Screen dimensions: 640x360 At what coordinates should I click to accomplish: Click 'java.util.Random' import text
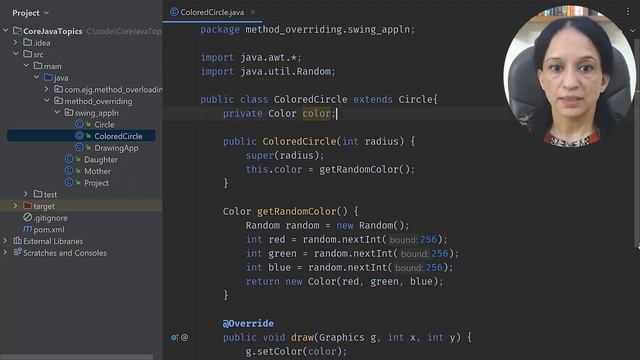(x=285, y=71)
